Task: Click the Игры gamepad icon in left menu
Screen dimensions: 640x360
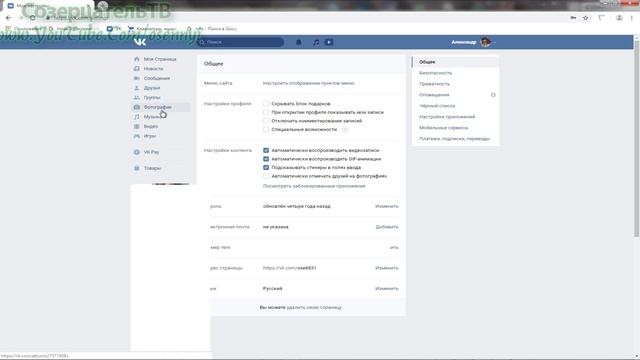Action: pyautogui.click(x=137, y=136)
